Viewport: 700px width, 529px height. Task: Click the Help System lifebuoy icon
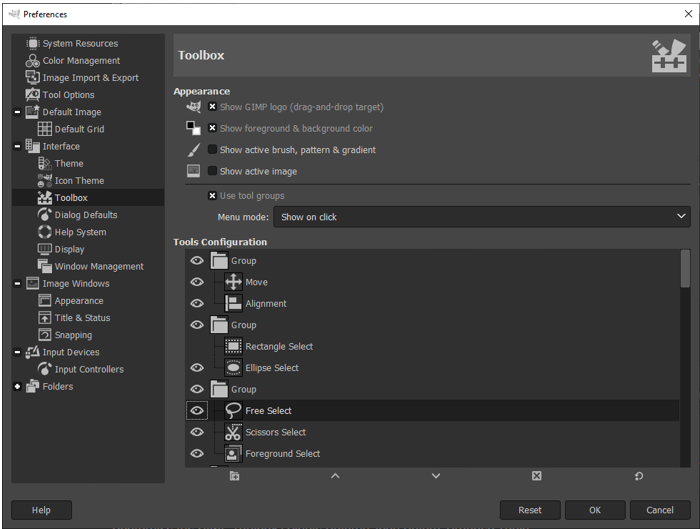point(45,232)
